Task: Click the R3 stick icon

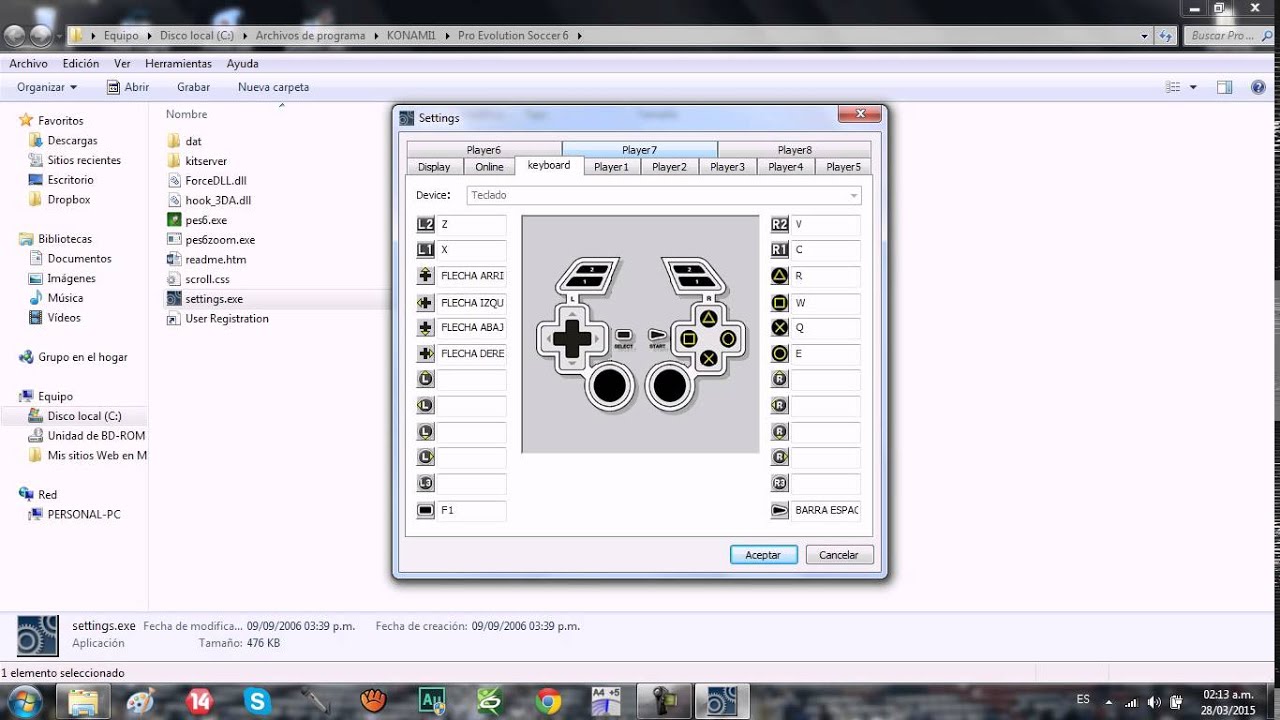Action: coord(780,484)
